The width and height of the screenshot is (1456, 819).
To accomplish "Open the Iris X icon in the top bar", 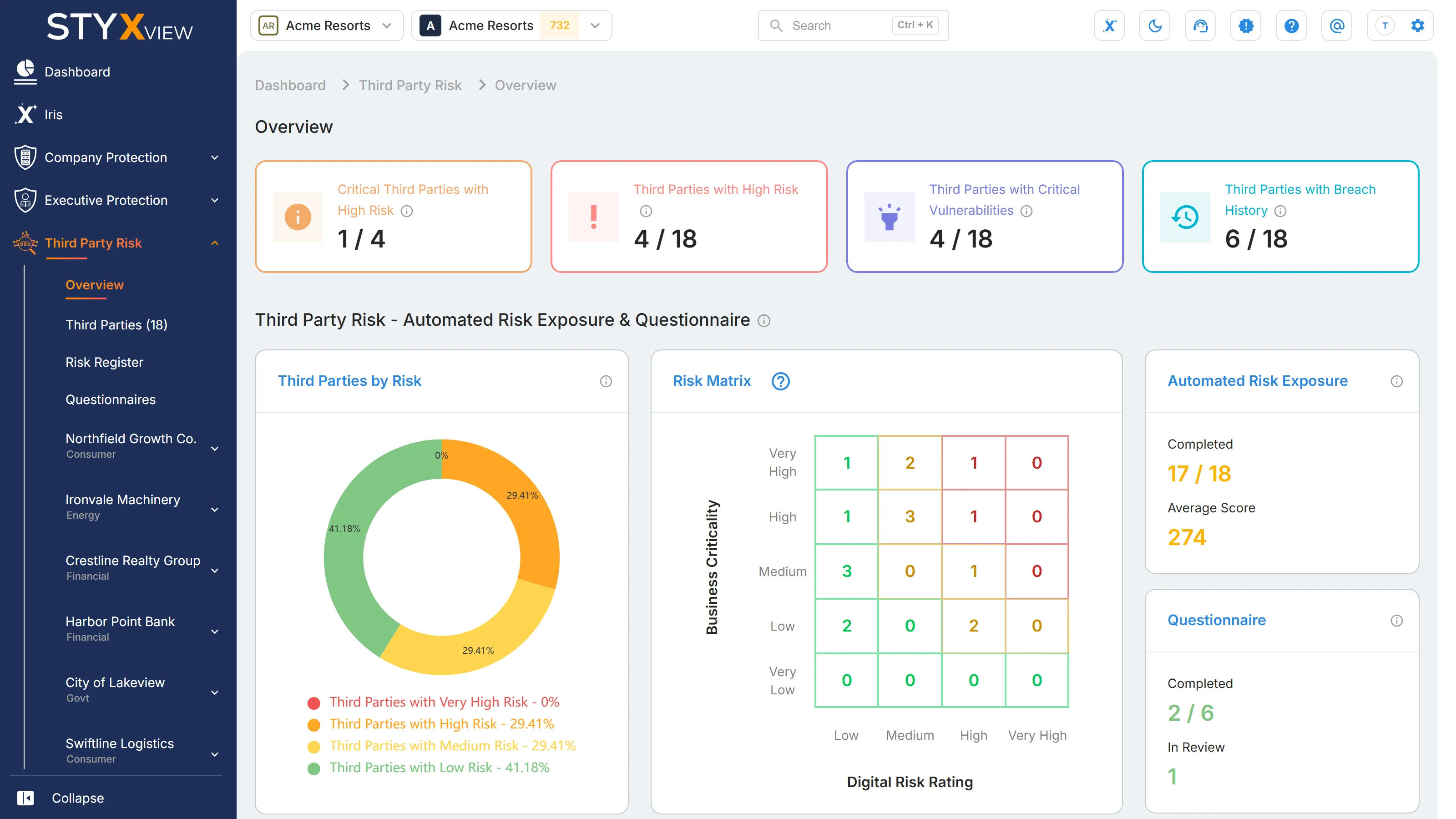I will [1109, 25].
